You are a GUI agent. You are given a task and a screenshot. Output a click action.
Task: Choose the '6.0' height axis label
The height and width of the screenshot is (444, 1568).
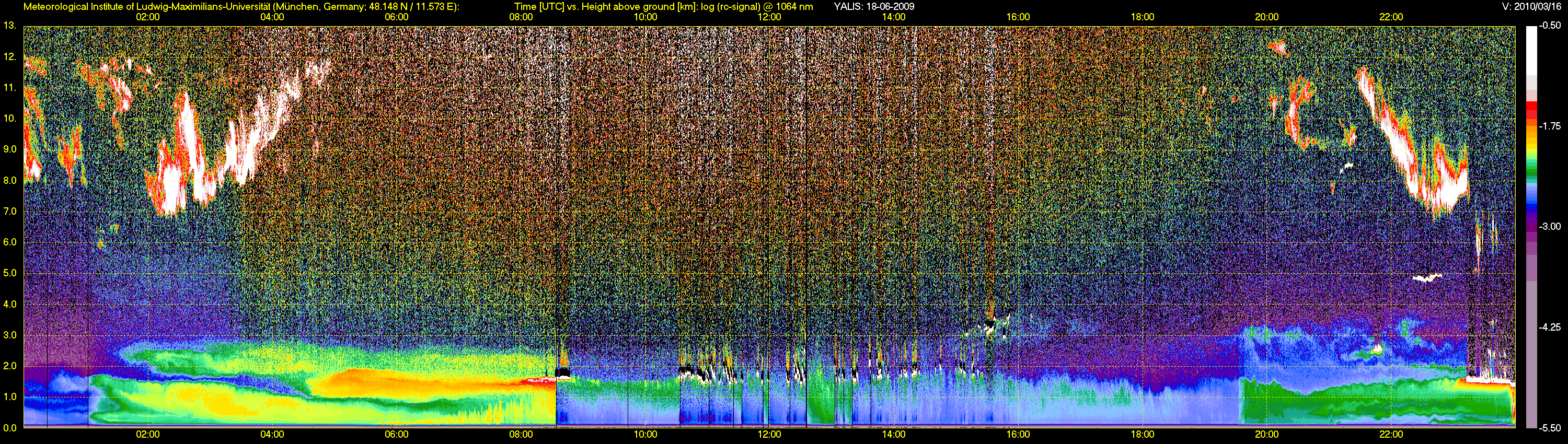10,242
